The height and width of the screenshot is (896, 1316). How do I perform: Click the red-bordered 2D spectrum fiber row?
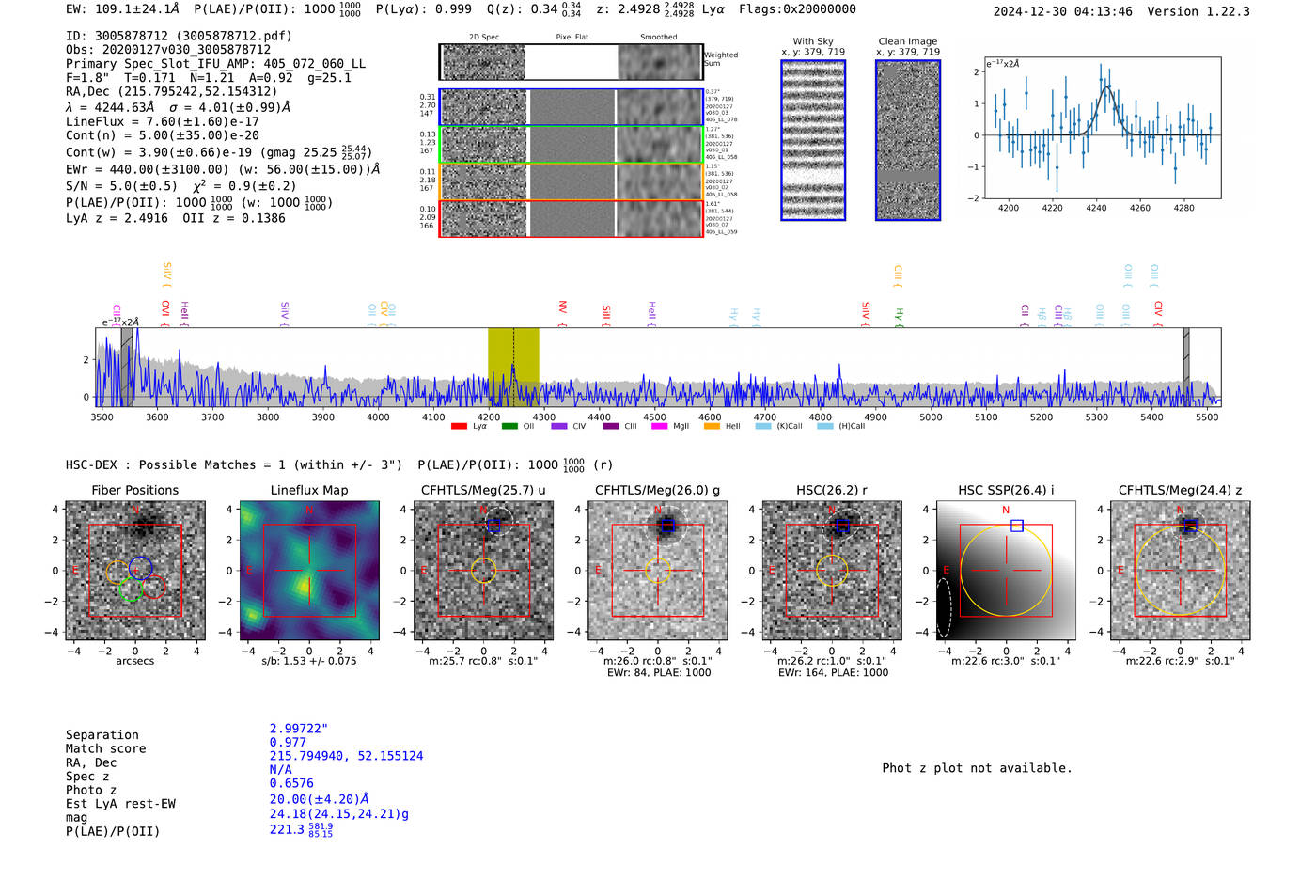[571, 218]
